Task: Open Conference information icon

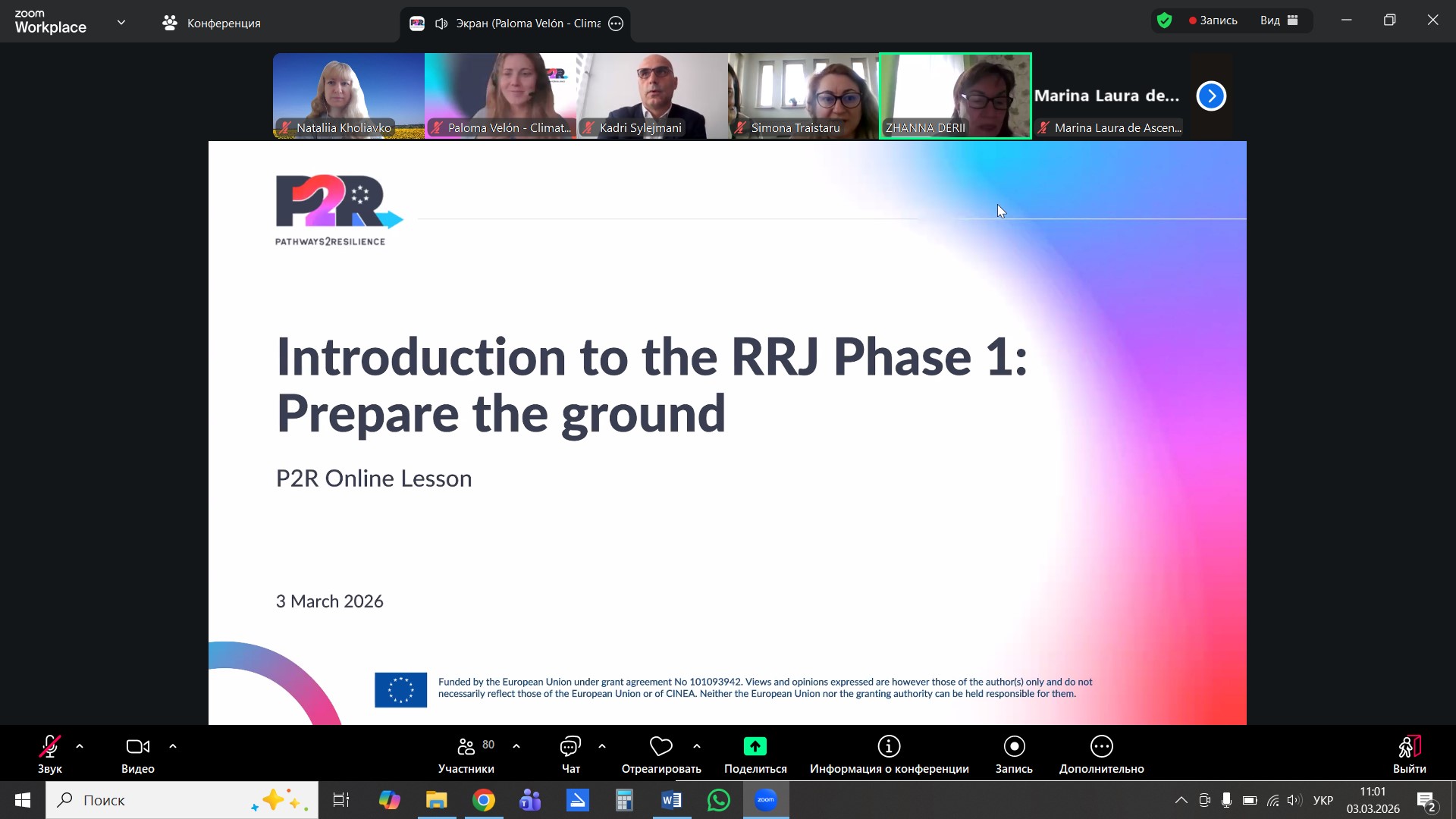Action: pos(889,747)
